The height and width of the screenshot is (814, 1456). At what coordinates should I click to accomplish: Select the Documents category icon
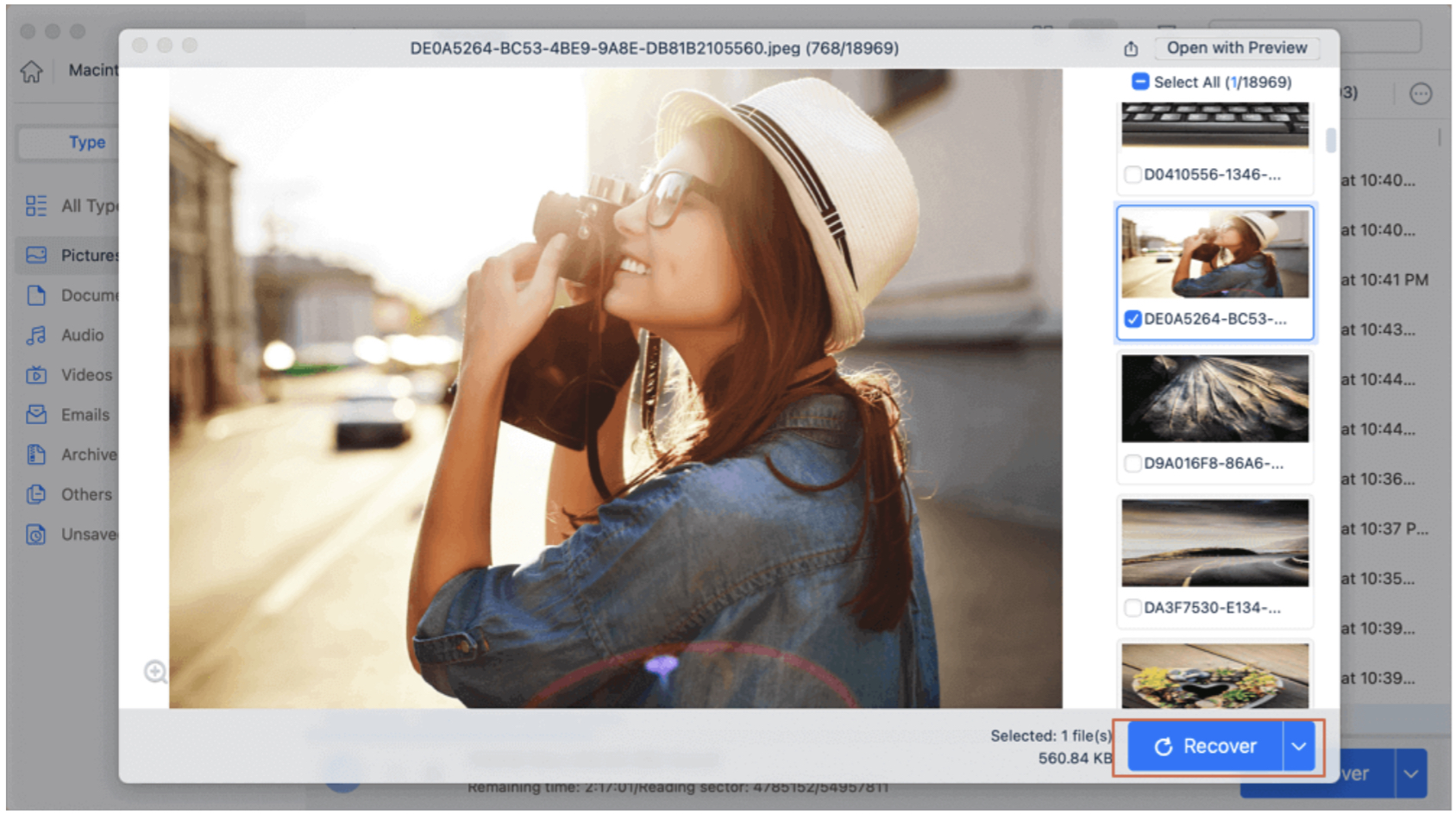(x=36, y=296)
